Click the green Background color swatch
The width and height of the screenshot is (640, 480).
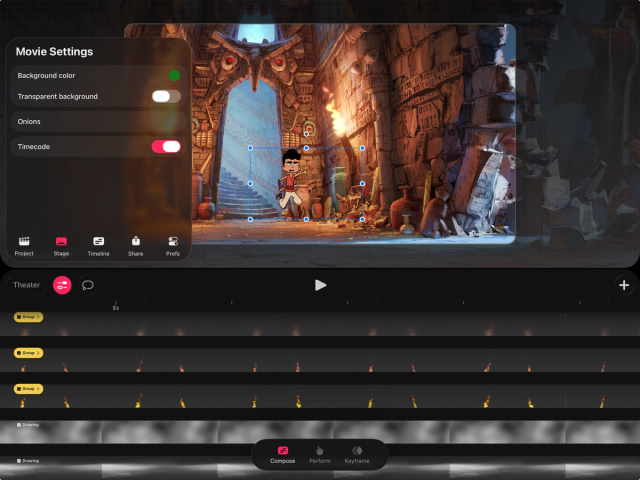point(174,75)
